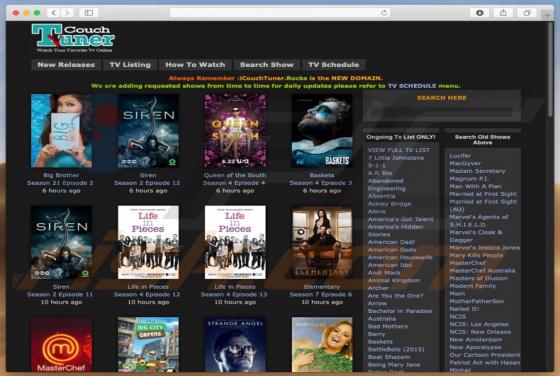Open the Siren Episode 12 poster
The height and width of the screenshot is (376, 560).
point(148,131)
